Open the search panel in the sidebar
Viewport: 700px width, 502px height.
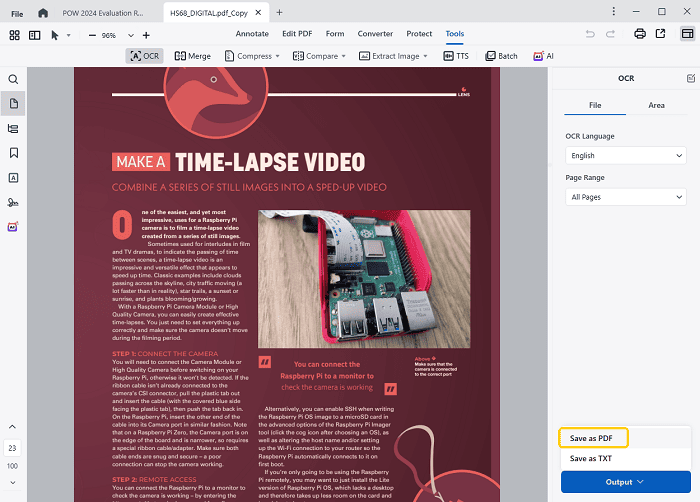click(x=13, y=79)
